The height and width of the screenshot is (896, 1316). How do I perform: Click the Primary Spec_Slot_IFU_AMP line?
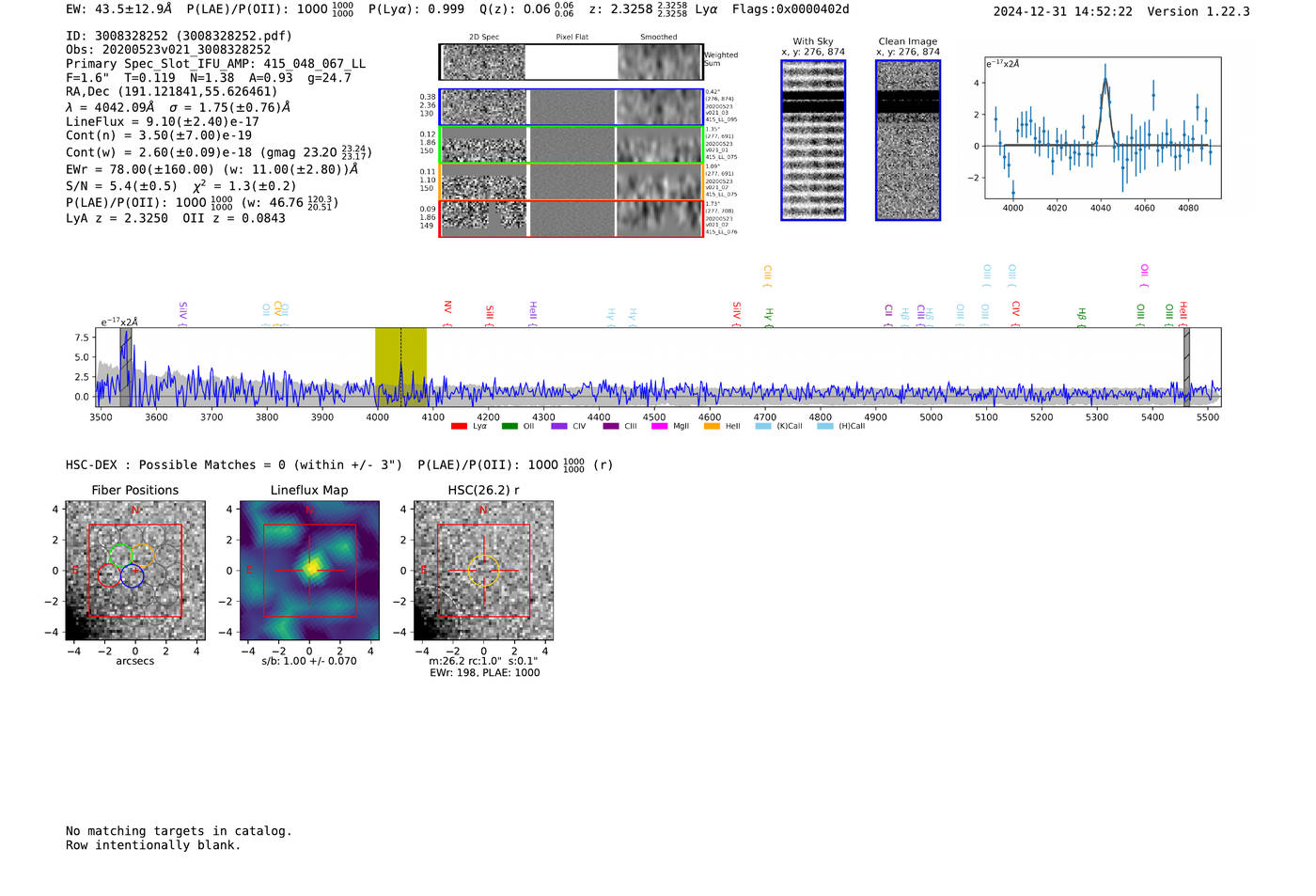click(x=216, y=64)
